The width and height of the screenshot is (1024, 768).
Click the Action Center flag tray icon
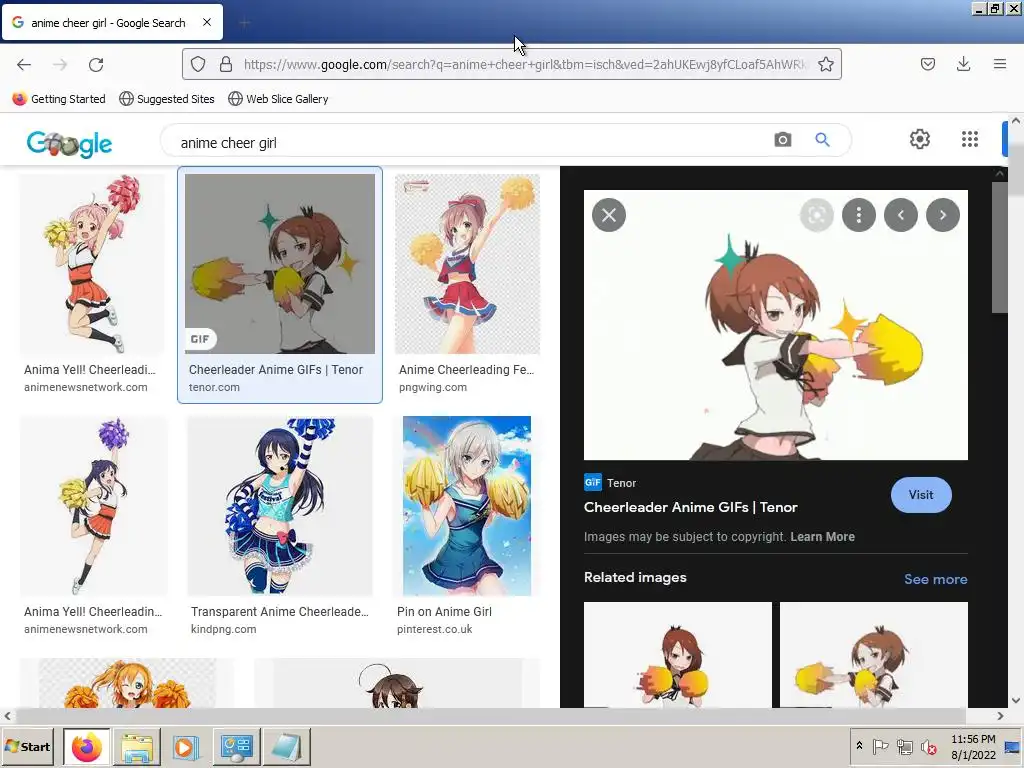point(880,746)
